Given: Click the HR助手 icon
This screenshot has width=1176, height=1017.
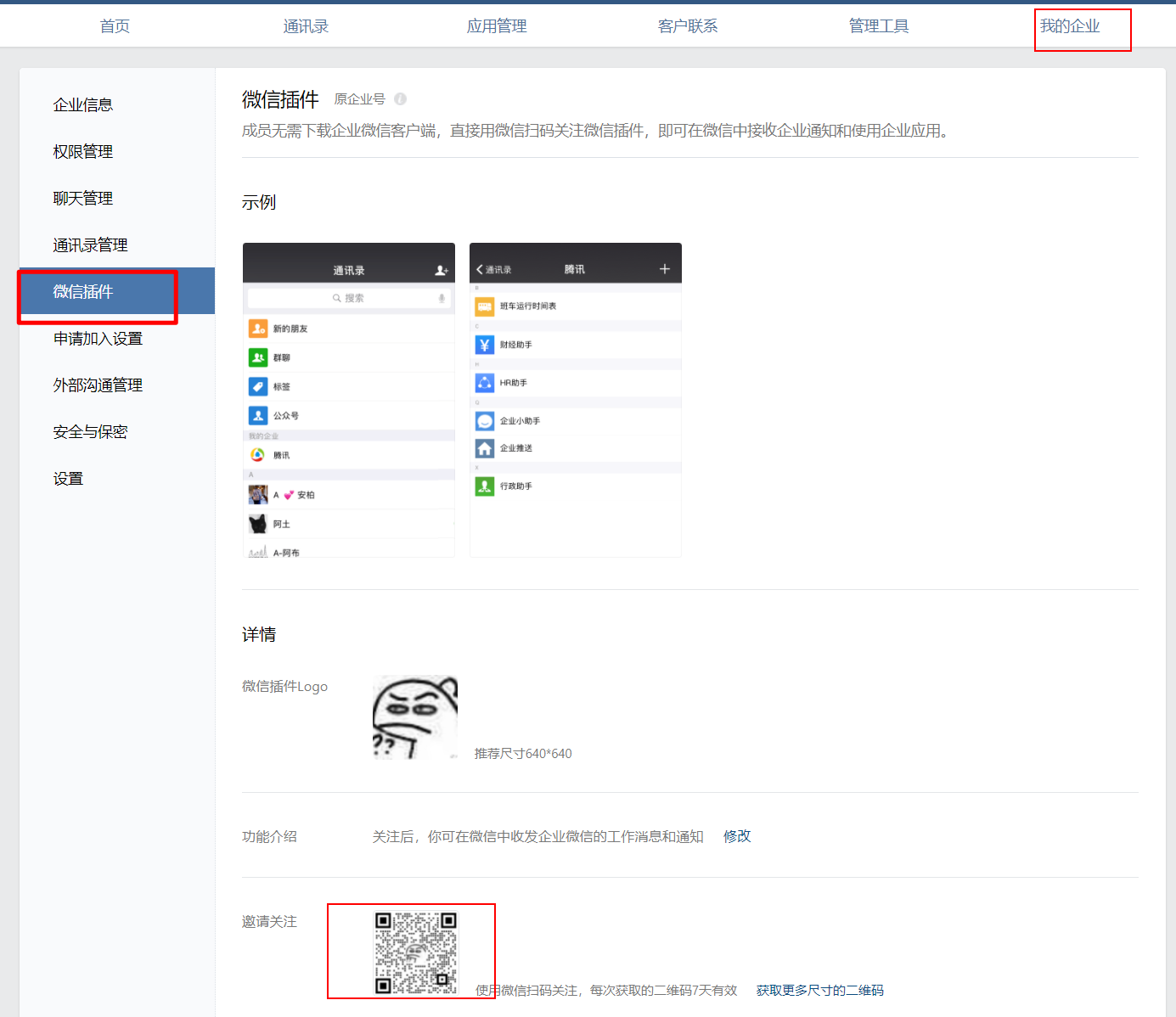Looking at the screenshot, I should pos(485,383).
